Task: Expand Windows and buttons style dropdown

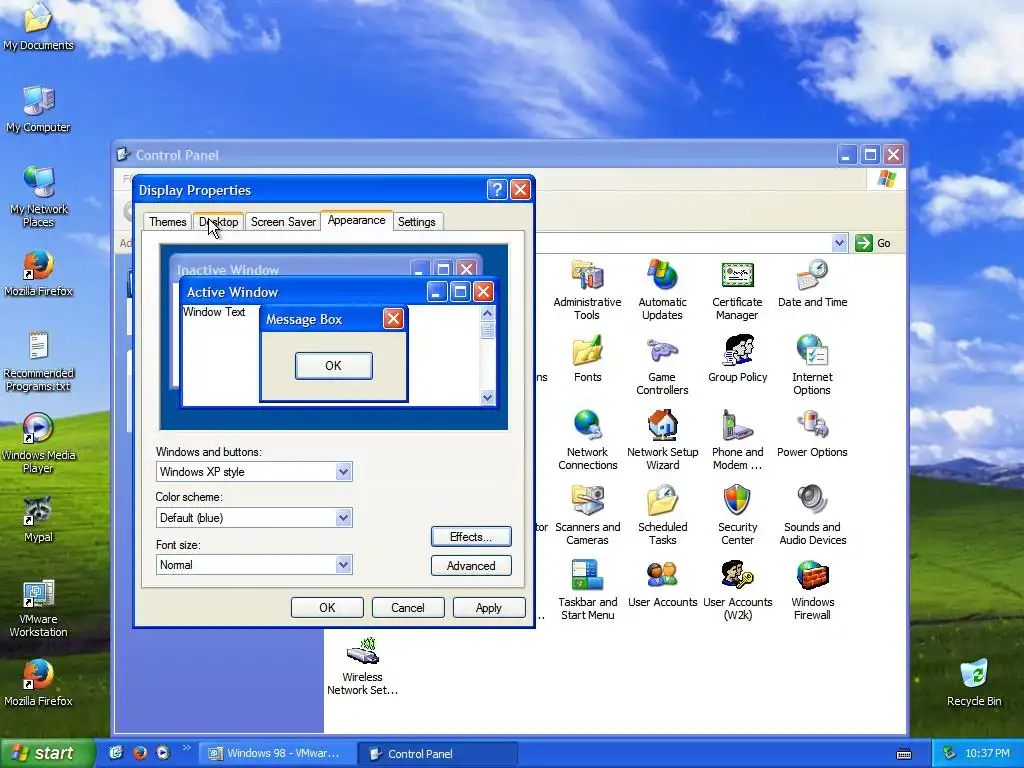Action: point(344,472)
